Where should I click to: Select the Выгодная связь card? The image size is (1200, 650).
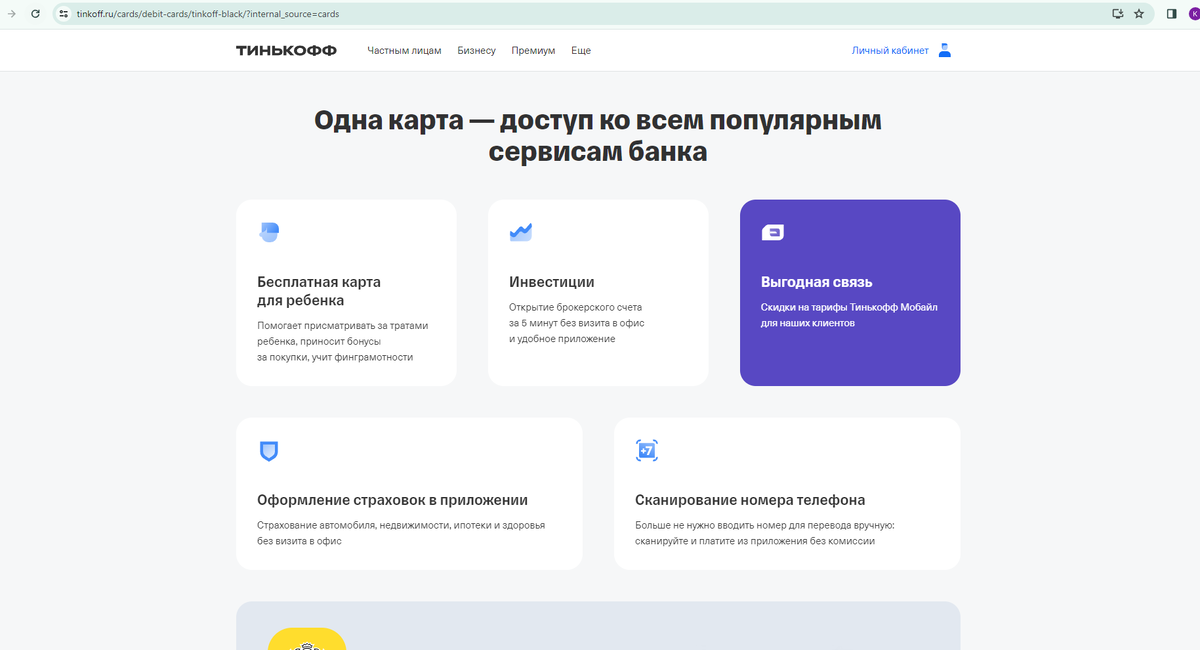coord(850,292)
